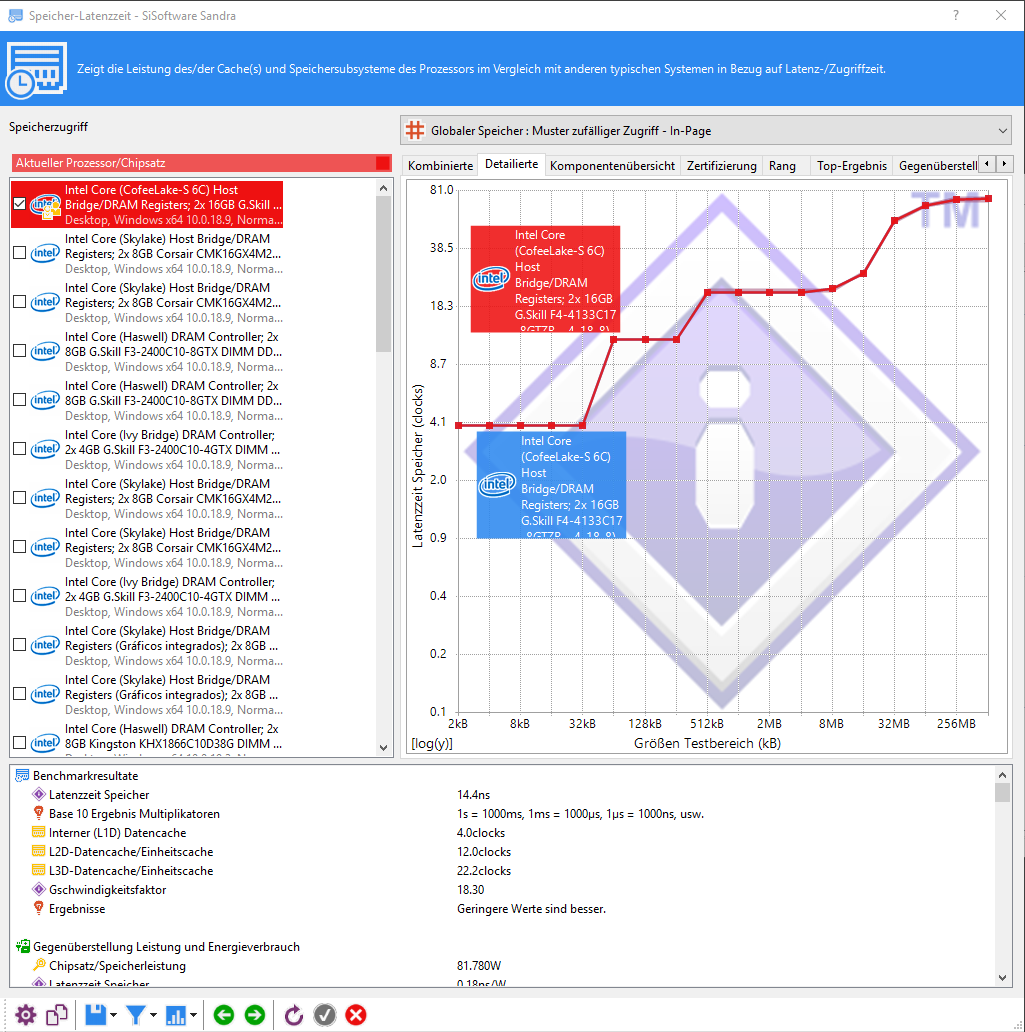Click the icon beside Gegenüberstellung Leistung und Energieverbrauch
The width and height of the screenshot is (1025, 1032).
pos(22,946)
